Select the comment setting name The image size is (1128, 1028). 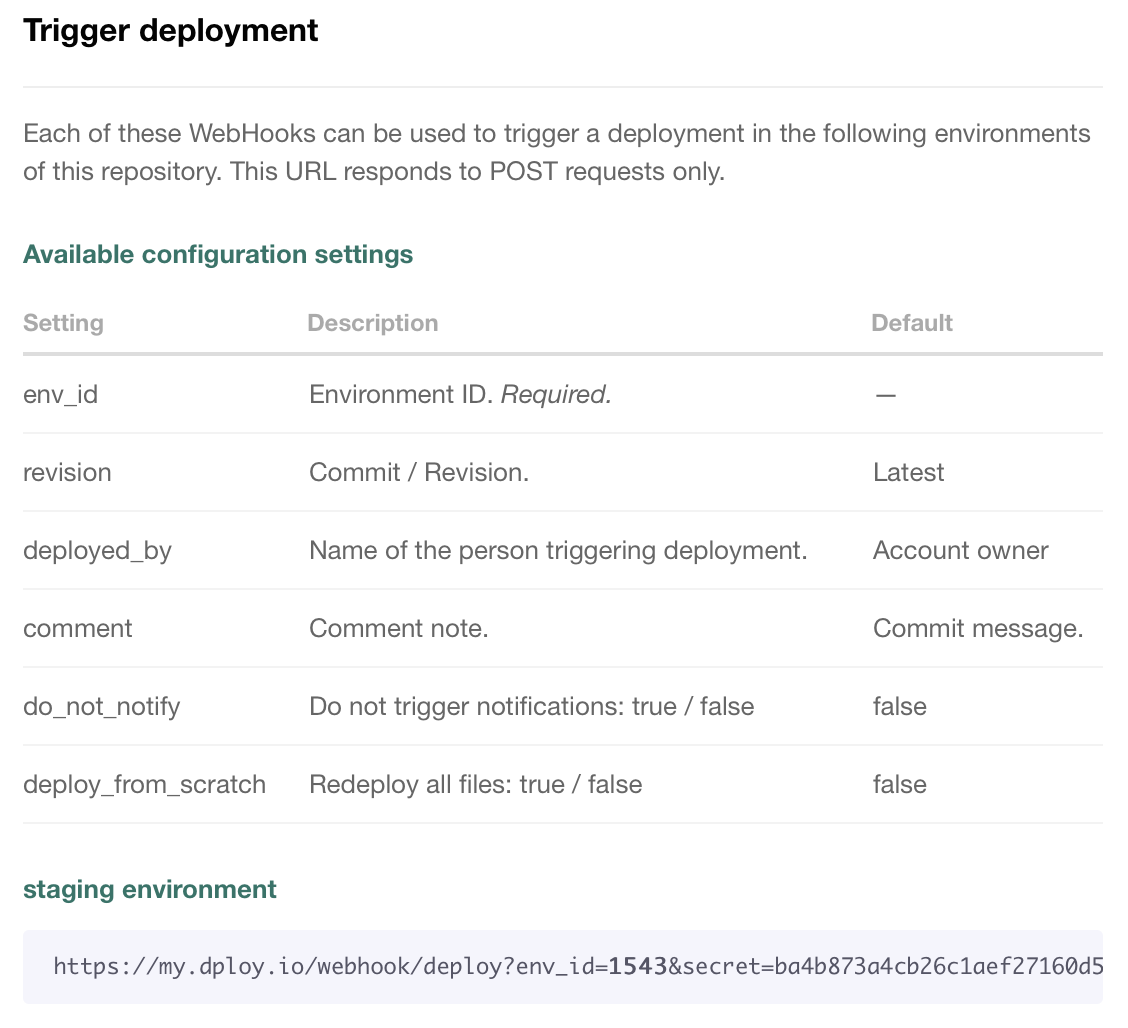pos(77,628)
